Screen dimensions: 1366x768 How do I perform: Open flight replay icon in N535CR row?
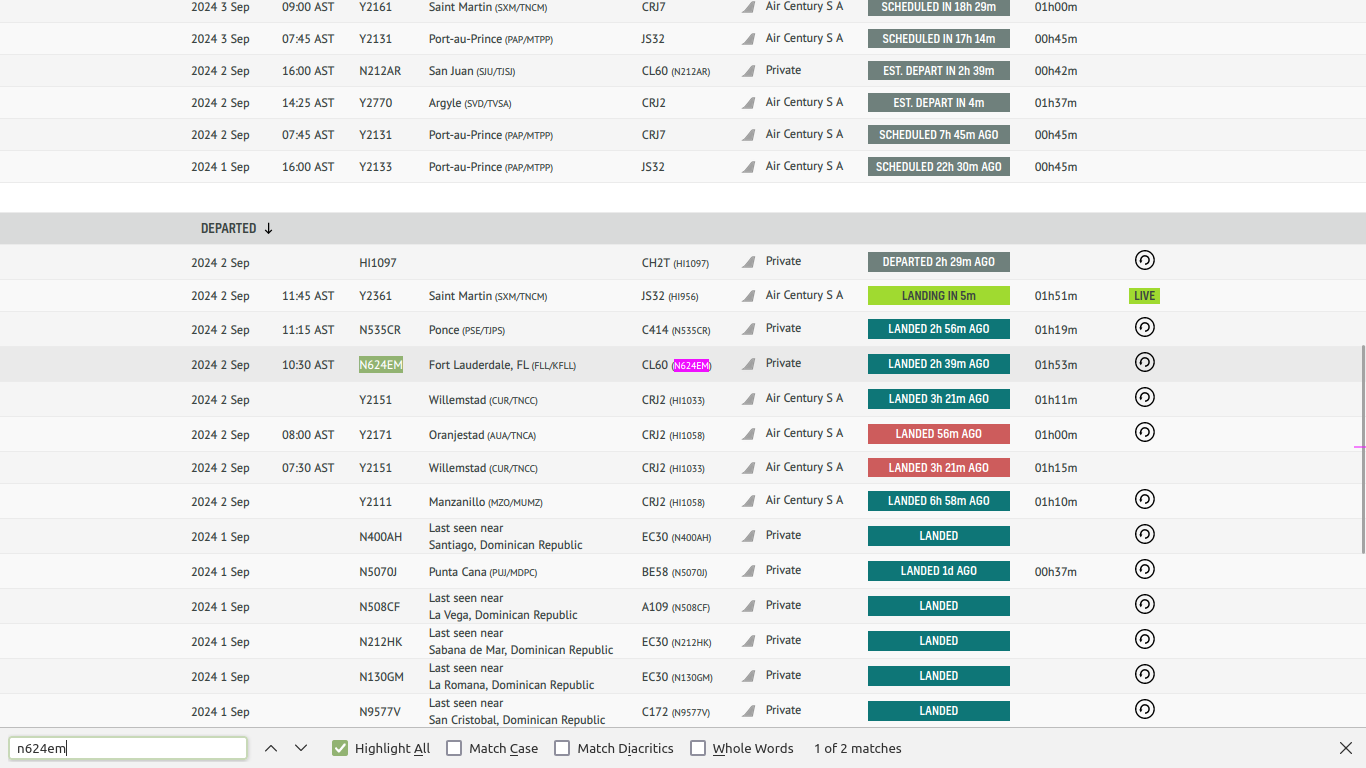tap(1145, 327)
